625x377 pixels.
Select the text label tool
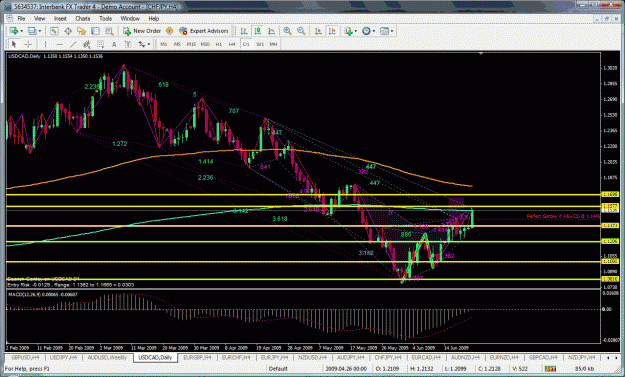coord(128,44)
